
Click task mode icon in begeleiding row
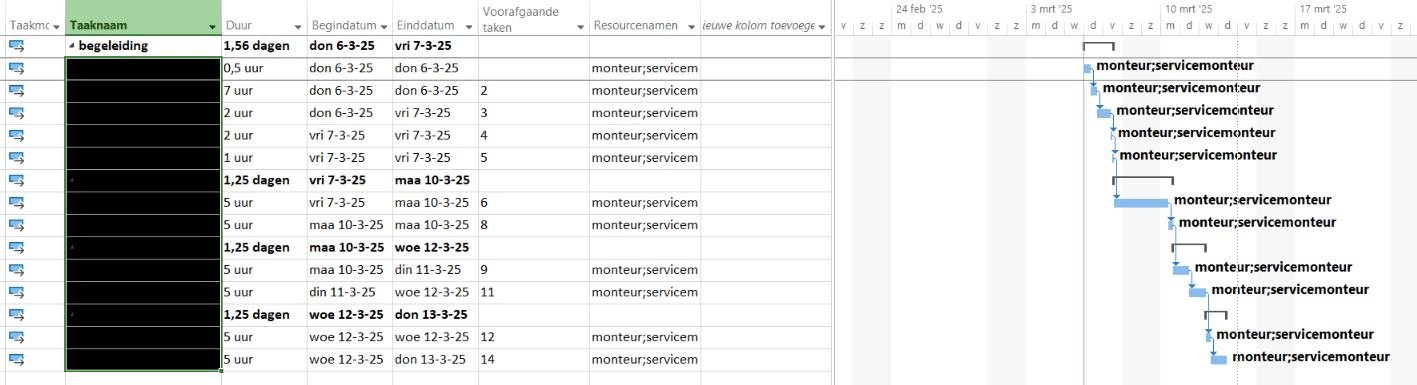17,46
